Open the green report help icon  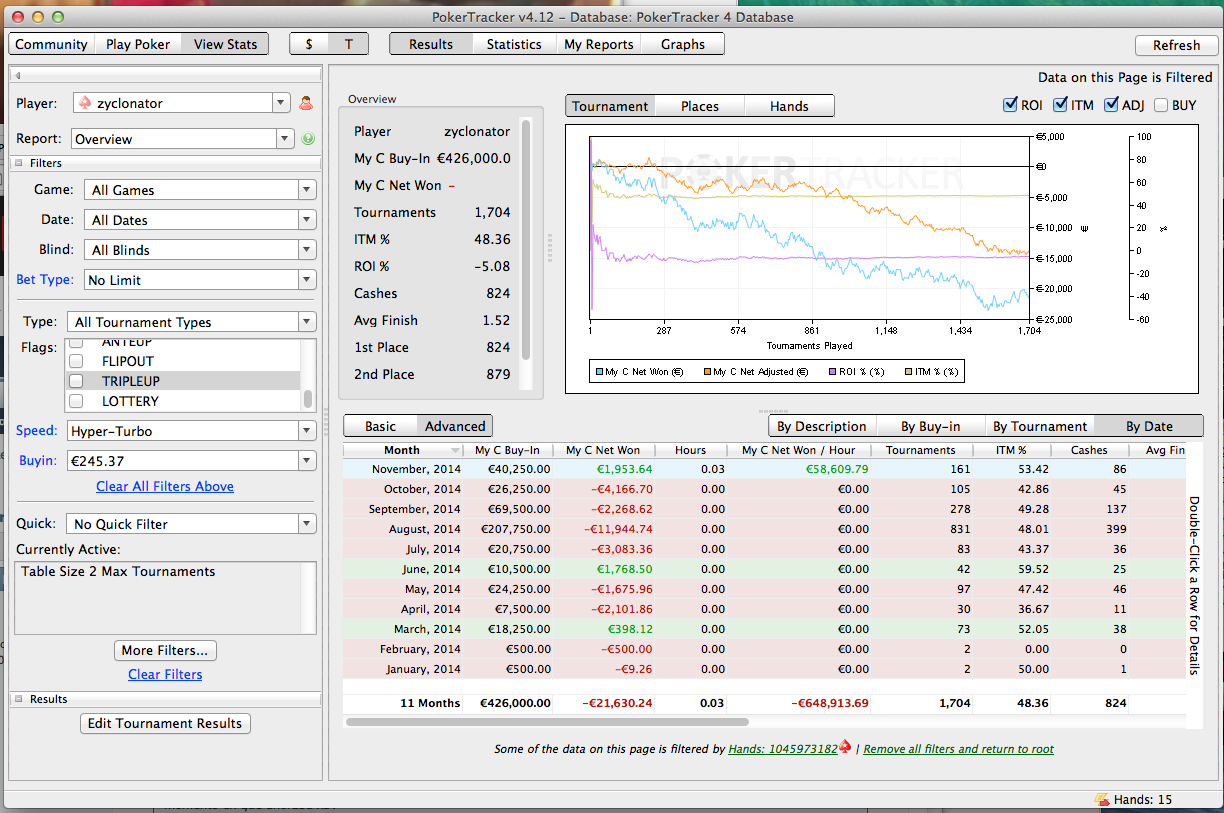coord(308,139)
